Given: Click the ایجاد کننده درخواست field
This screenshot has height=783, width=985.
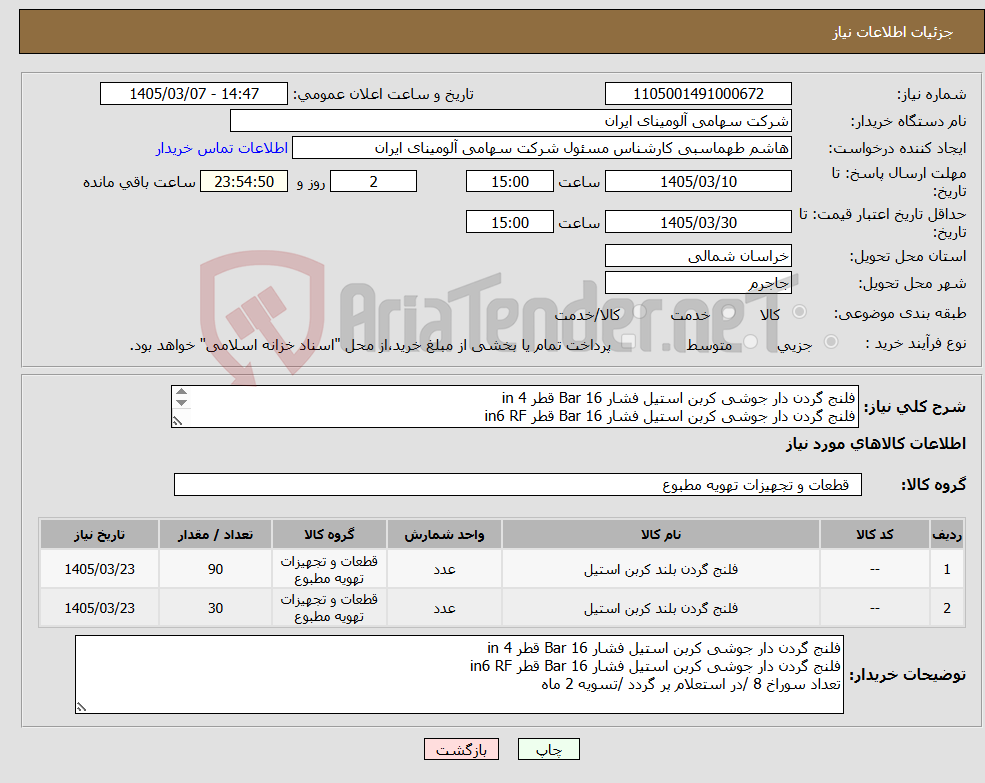Looking at the screenshot, I should click(541, 148).
